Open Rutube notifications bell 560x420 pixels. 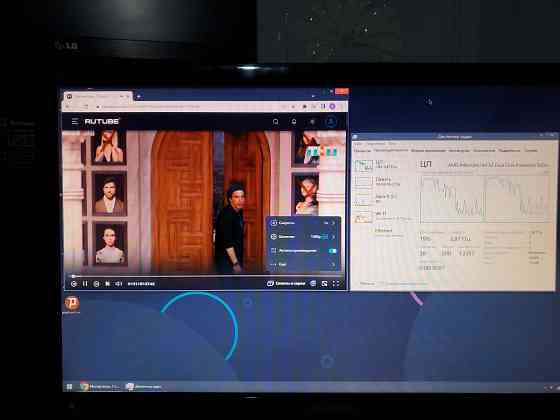tap(294, 122)
